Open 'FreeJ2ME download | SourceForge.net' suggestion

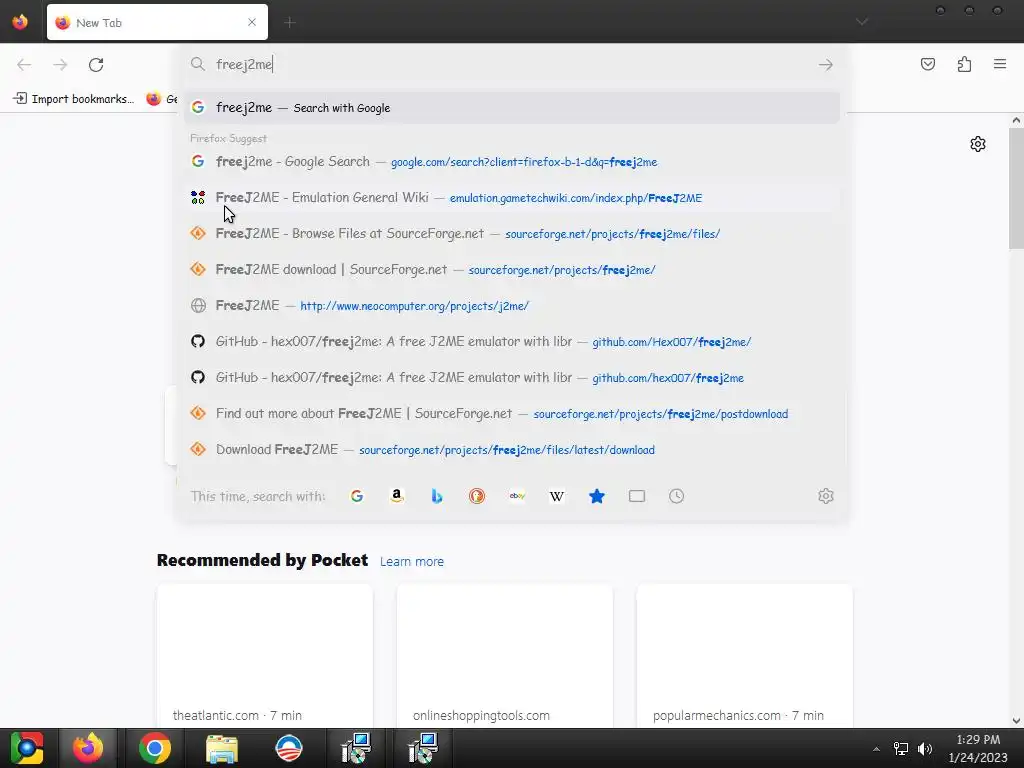511,269
